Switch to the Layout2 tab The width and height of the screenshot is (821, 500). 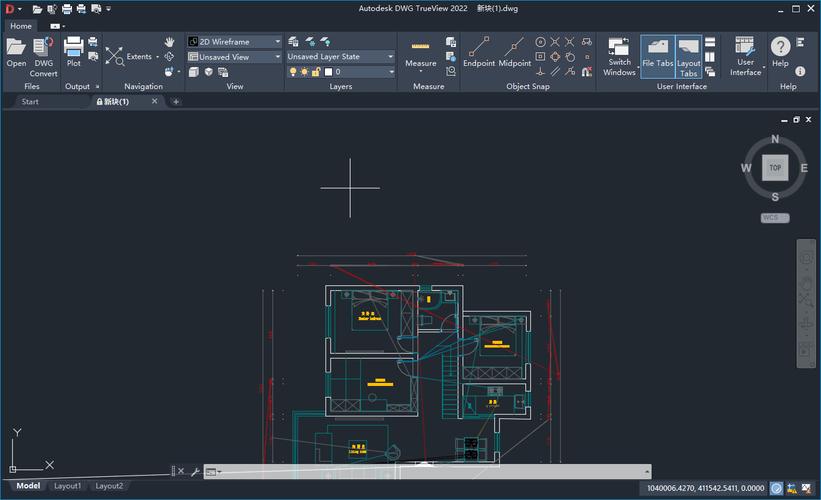(109, 486)
